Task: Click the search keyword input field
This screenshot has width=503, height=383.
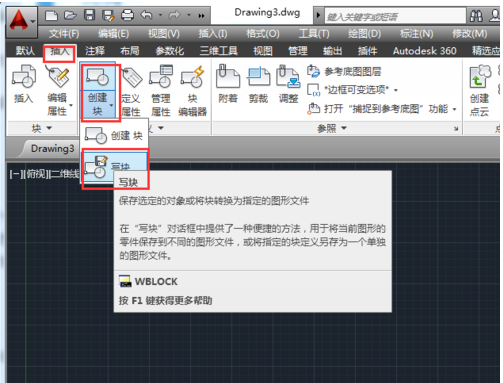Action: pos(395,16)
